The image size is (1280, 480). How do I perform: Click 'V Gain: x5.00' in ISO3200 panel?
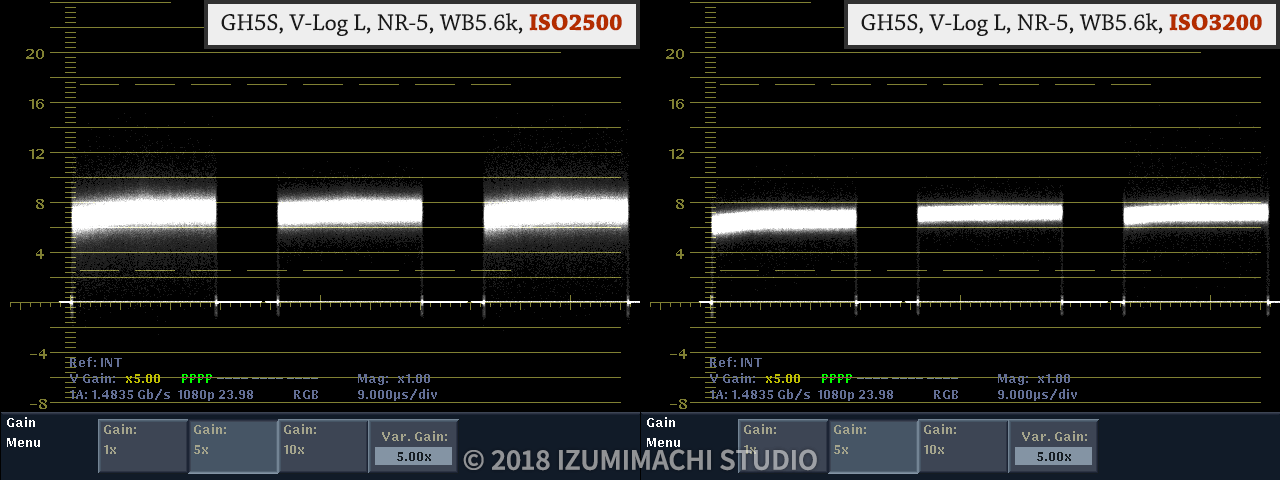pyautogui.click(x=754, y=379)
